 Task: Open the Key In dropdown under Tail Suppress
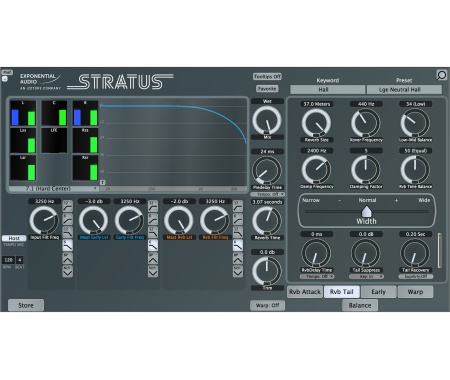(366, 277)
